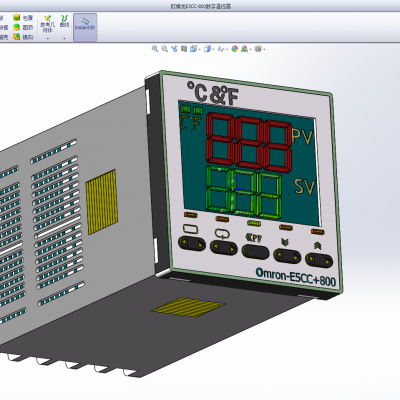Expand the Hide/Show Items dropdown arrow
Viewport: 400px width, 400px height.
[x=227, y=50]
